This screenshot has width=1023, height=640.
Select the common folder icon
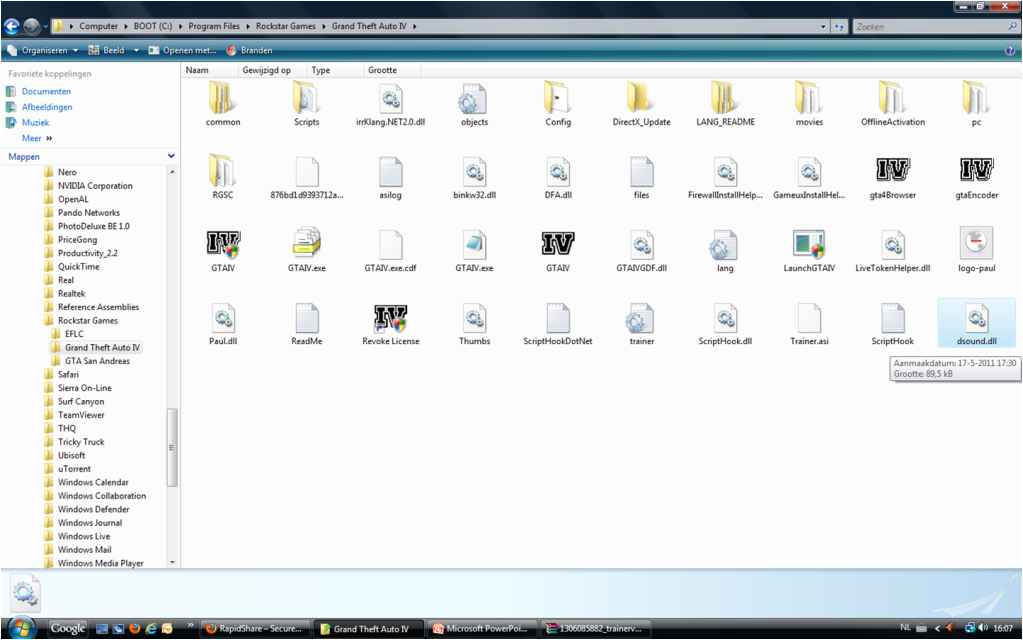[x=222, y=99]
